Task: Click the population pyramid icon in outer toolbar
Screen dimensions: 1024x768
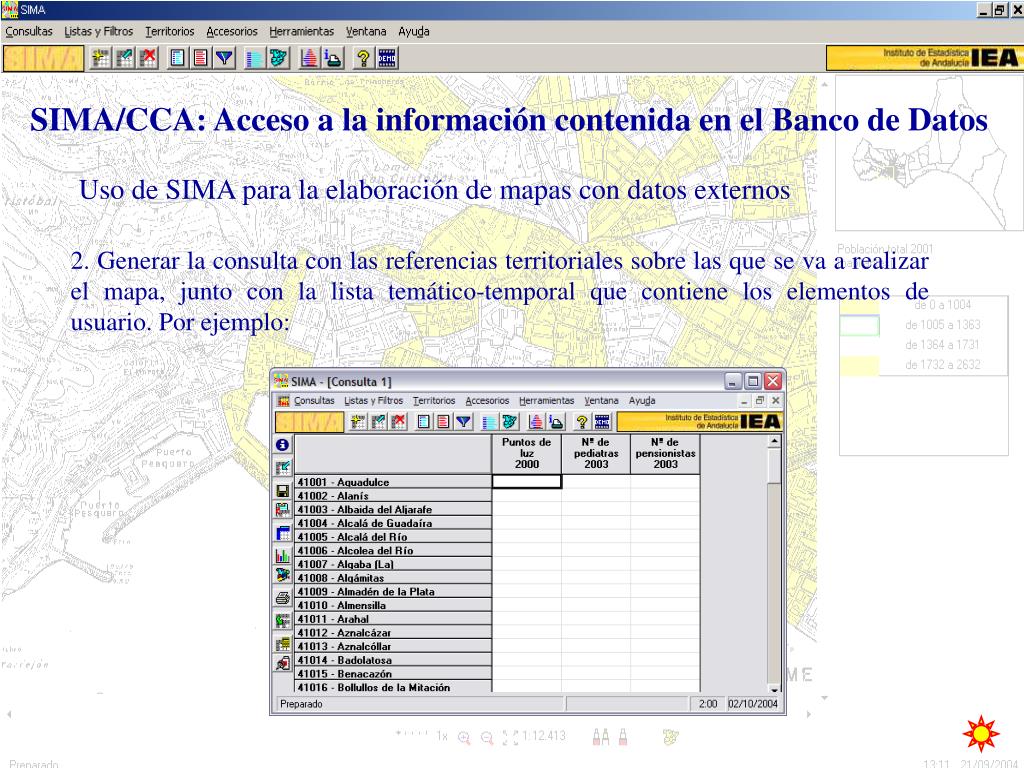Action: (309, 58)
